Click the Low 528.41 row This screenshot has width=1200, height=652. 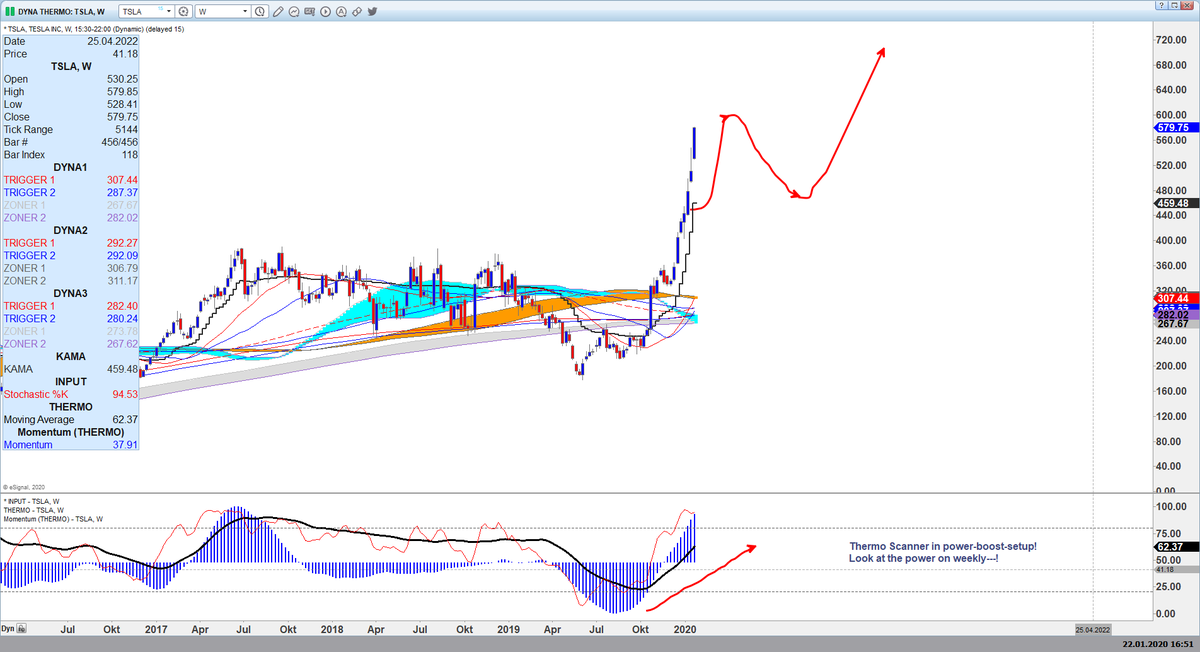70,104
